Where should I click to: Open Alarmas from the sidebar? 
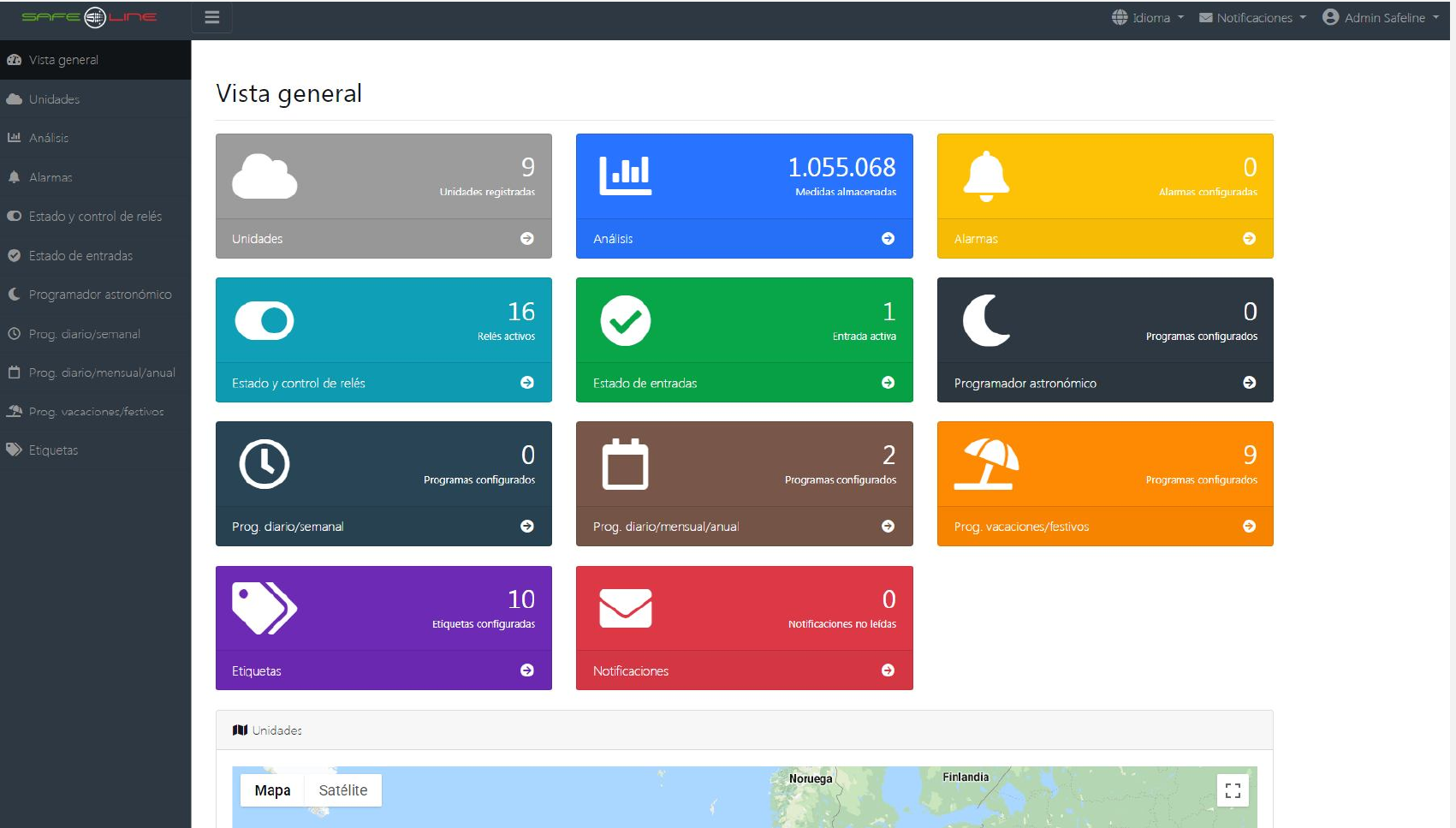point(51,177)
